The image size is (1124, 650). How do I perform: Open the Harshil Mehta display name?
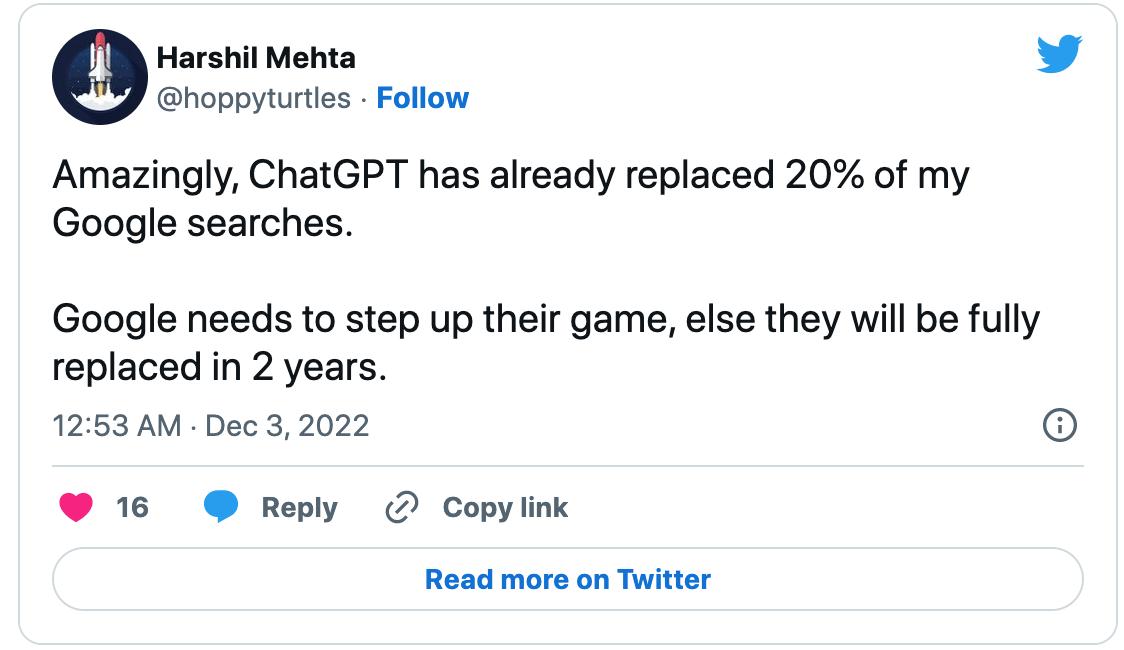point(256,58)
